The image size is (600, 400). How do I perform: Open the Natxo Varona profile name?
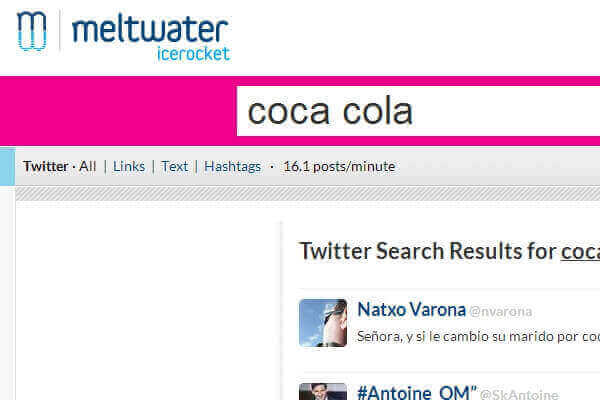pyautogui.click(x=411, y=310)
